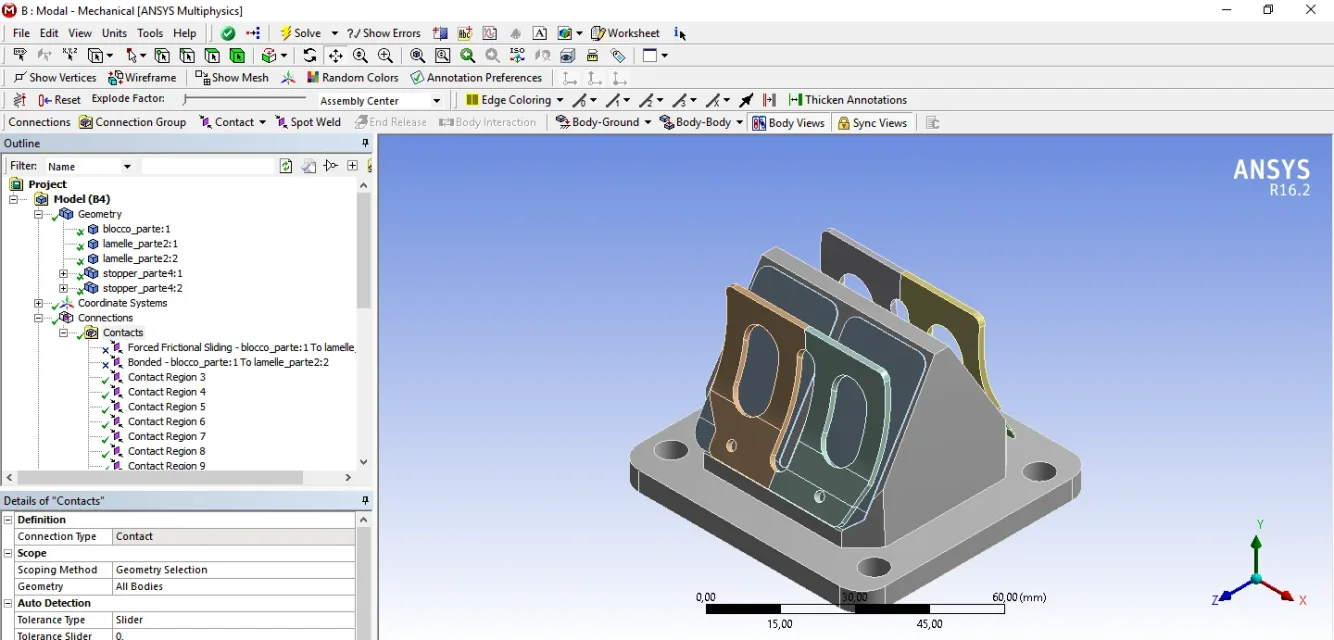Screen dimensions: 1334x640
Task: Toggle Thicken Annotations
Action: coord(848,100)
